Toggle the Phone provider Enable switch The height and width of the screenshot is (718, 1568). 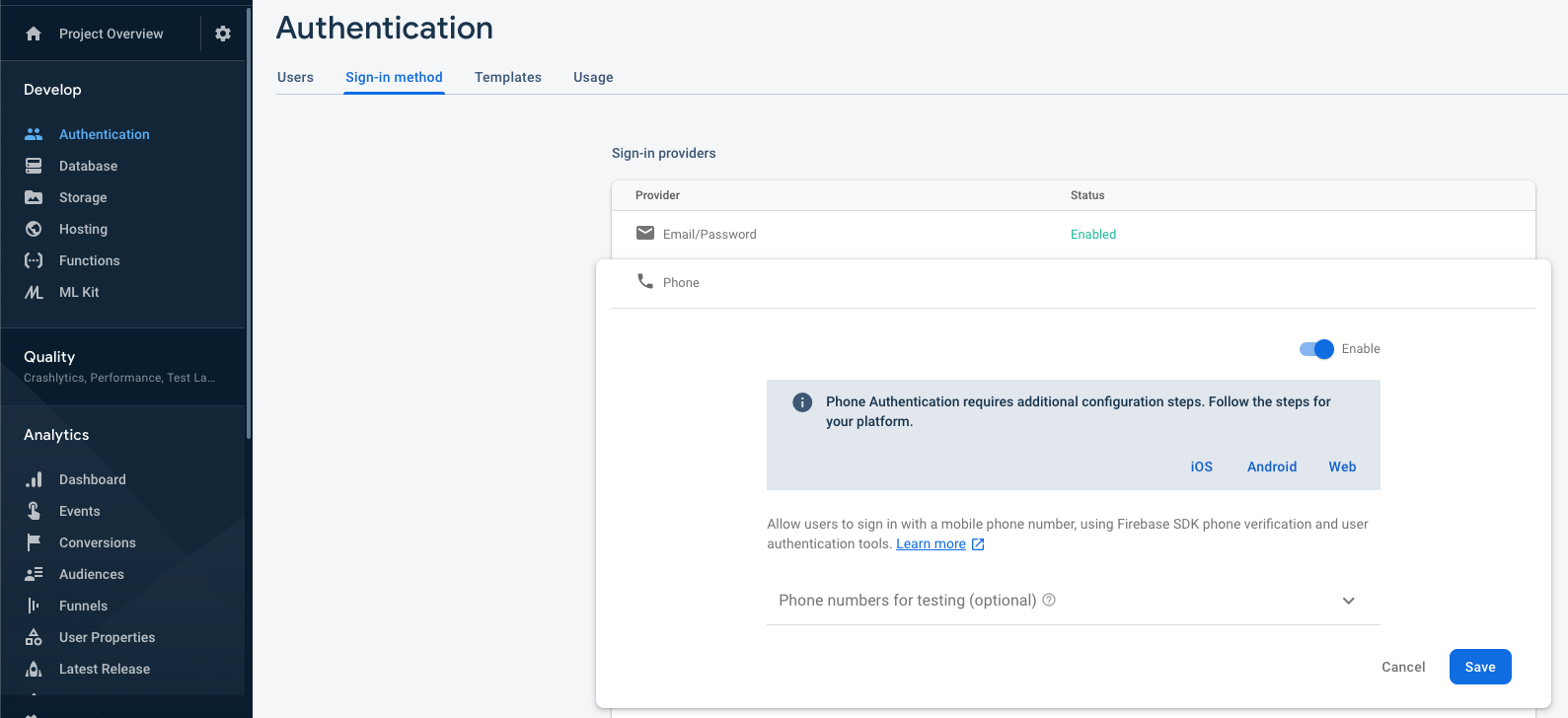pos(1316,349)
